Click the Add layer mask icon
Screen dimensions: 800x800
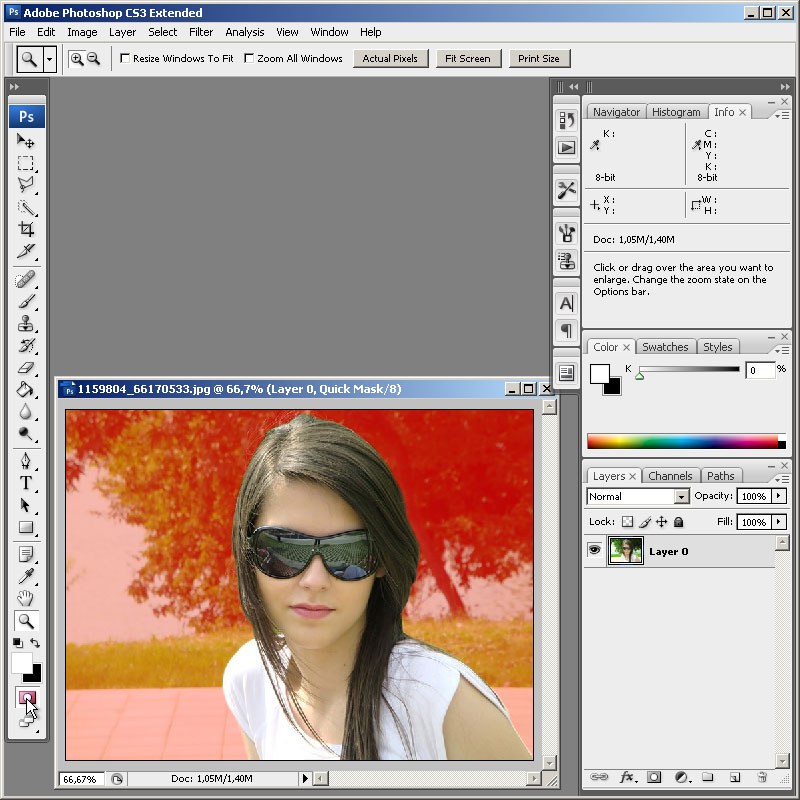point(654,777)
